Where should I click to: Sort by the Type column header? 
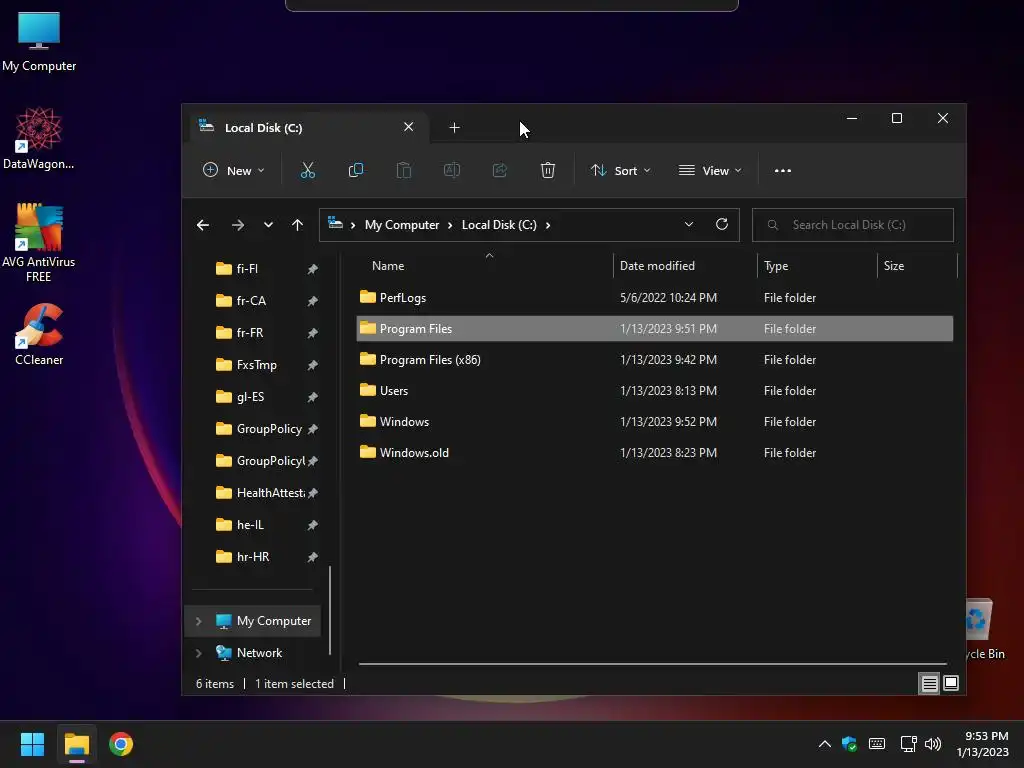[x=776, y=266]
